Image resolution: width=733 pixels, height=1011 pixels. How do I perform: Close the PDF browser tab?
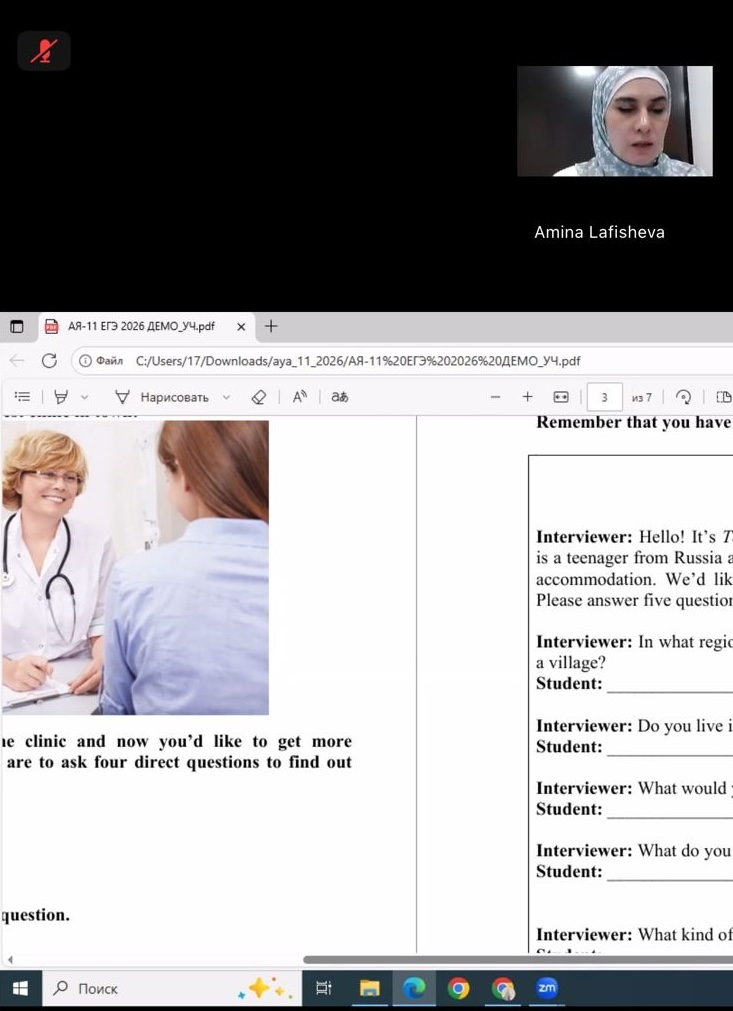click(241, 327)
